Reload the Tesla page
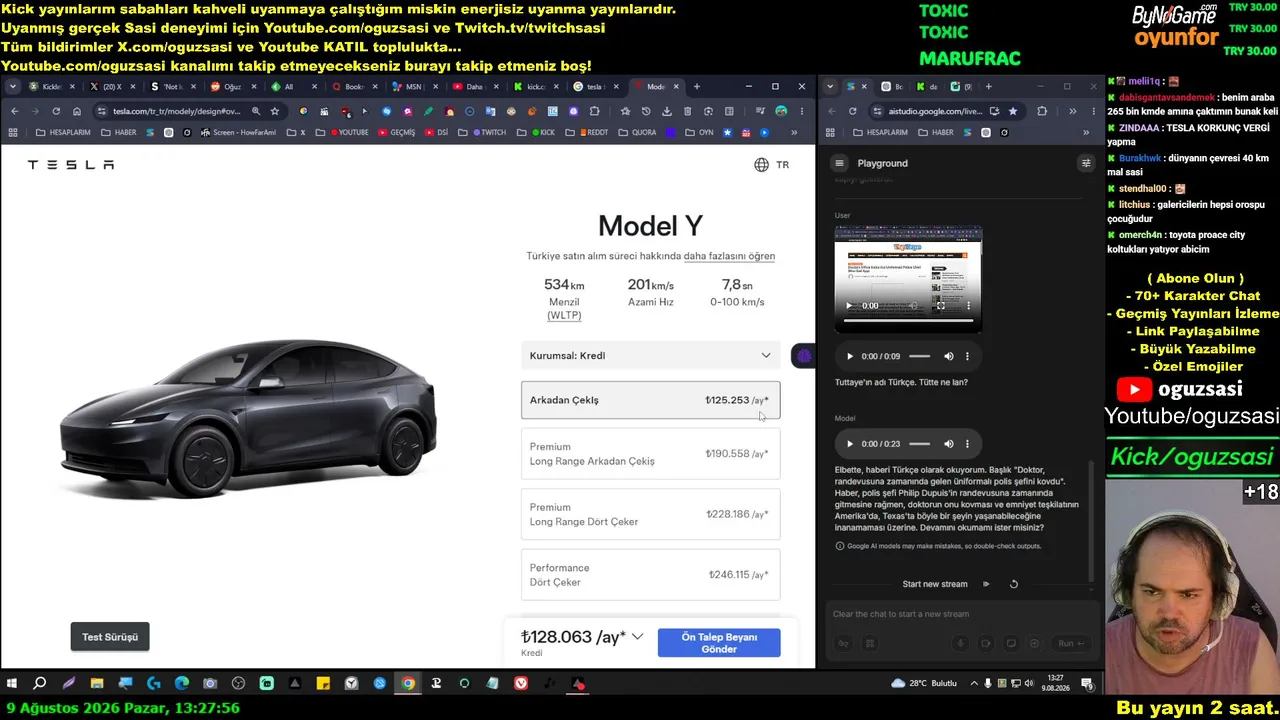 (x=56, y=111)
